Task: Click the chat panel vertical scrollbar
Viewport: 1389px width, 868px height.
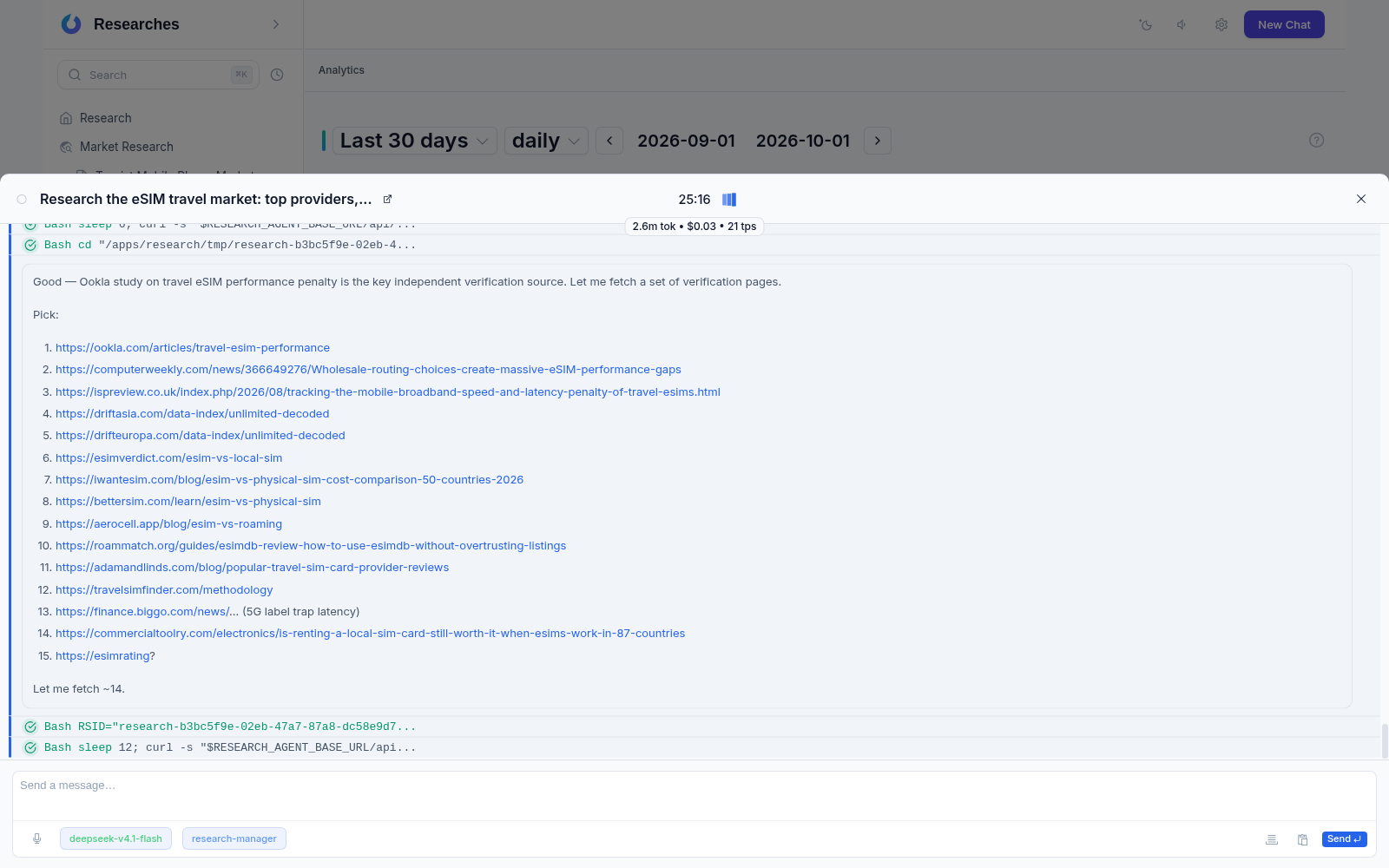Action: [x=1385, y=740]
